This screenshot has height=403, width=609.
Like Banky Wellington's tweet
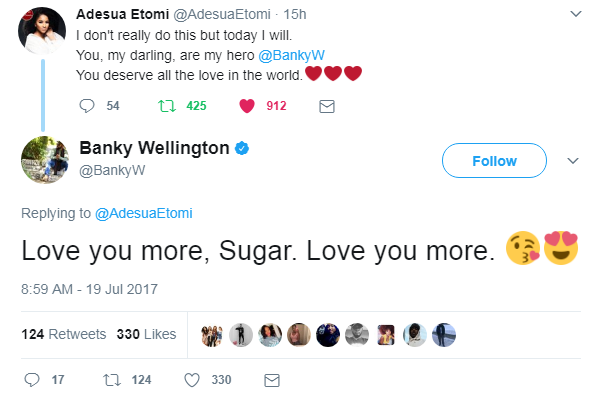click(x=194, y=380)
